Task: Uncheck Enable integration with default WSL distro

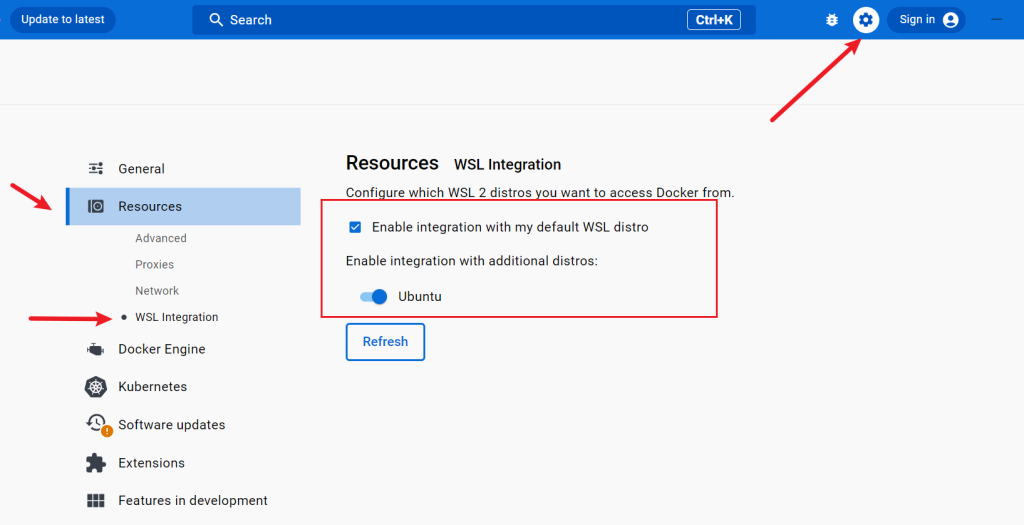Action: click(355, 227)
